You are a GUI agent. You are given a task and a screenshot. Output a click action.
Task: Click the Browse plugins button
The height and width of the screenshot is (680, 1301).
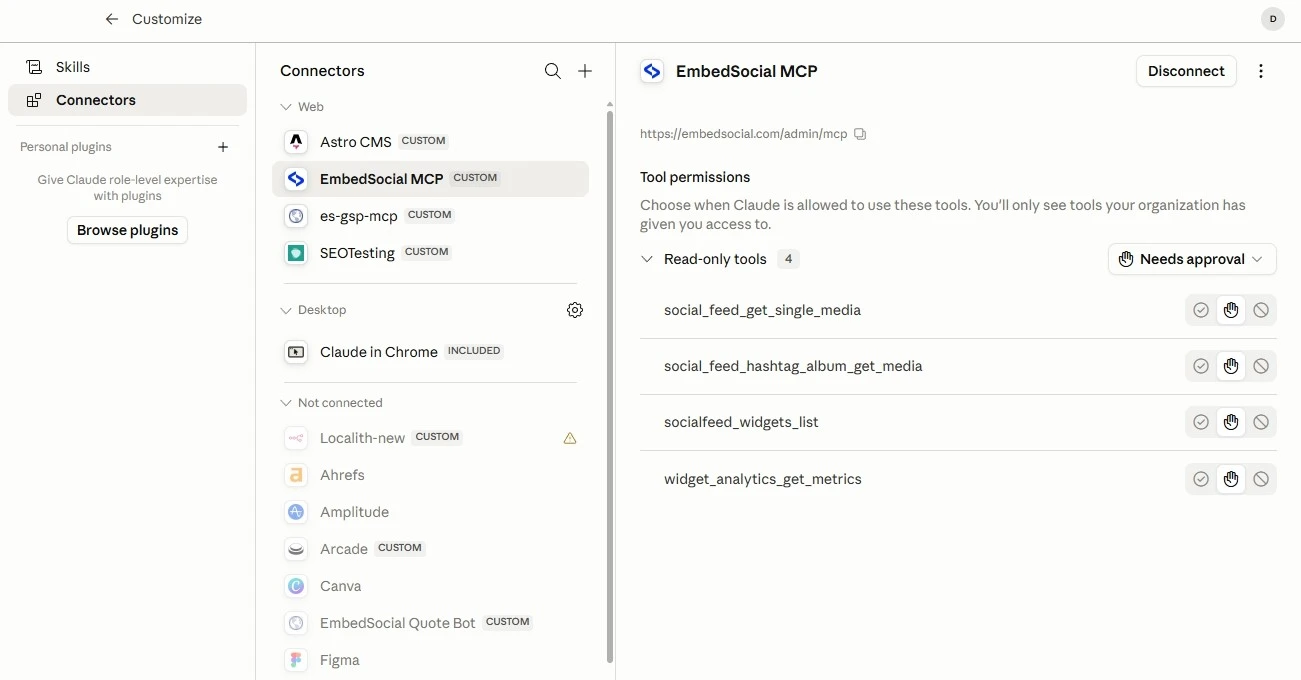coord(127,230)
